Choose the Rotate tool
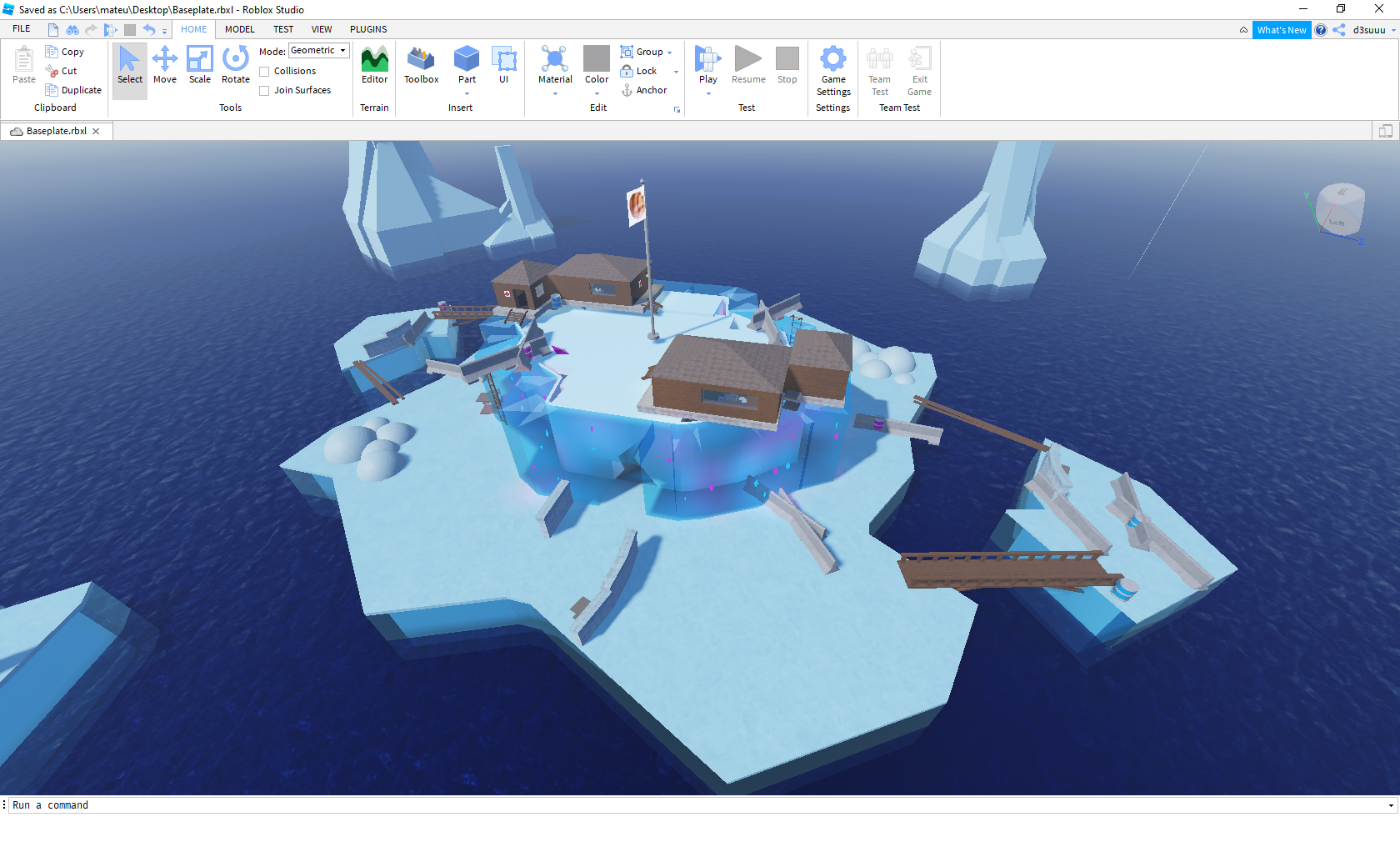This screenshot has width=1400, height=842. (236, 65)
